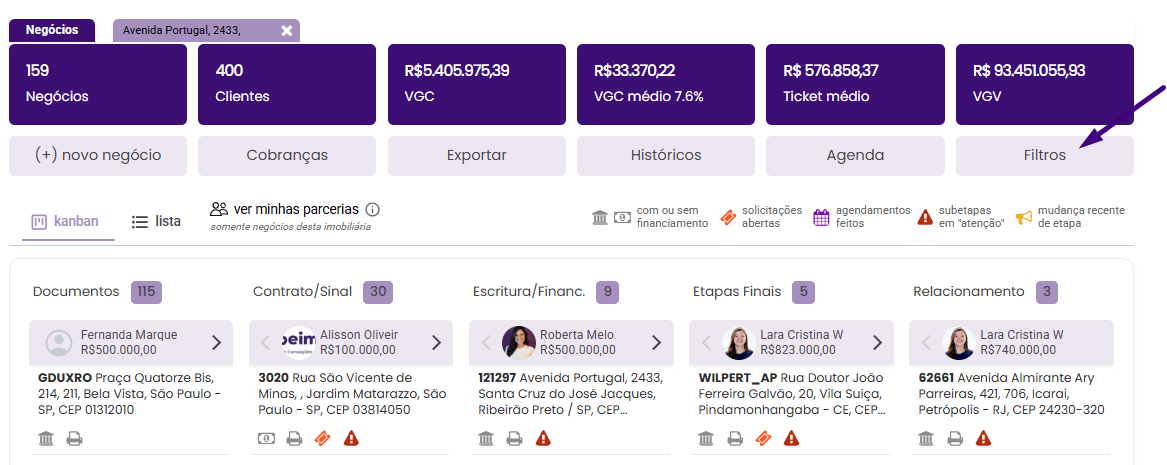
Task: Click the money icon on card 3020
Action: [x=266, y=438]
